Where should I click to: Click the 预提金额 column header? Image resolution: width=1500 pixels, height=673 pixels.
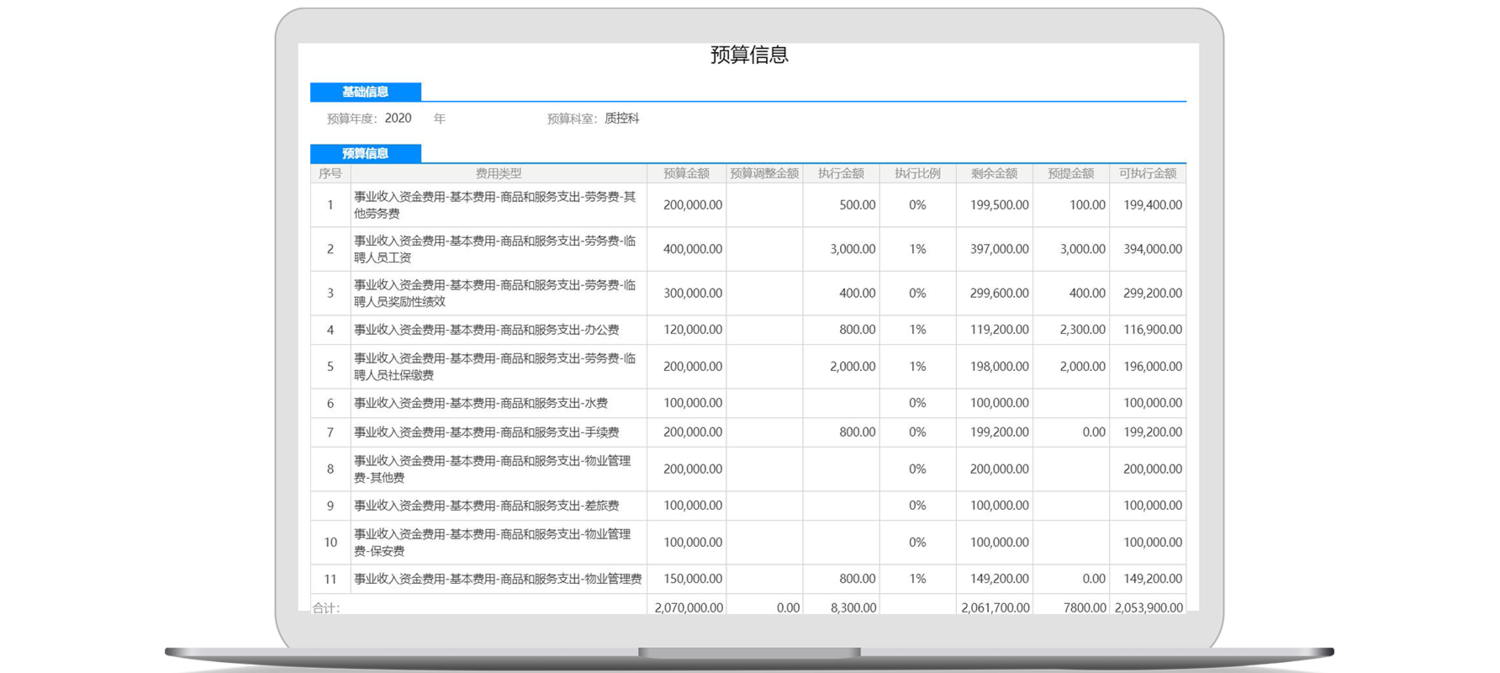[x=1070, y=174]
